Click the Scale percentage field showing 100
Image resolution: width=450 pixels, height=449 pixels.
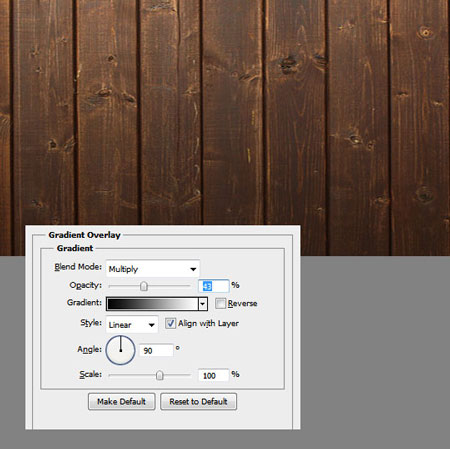pos(214,375)
